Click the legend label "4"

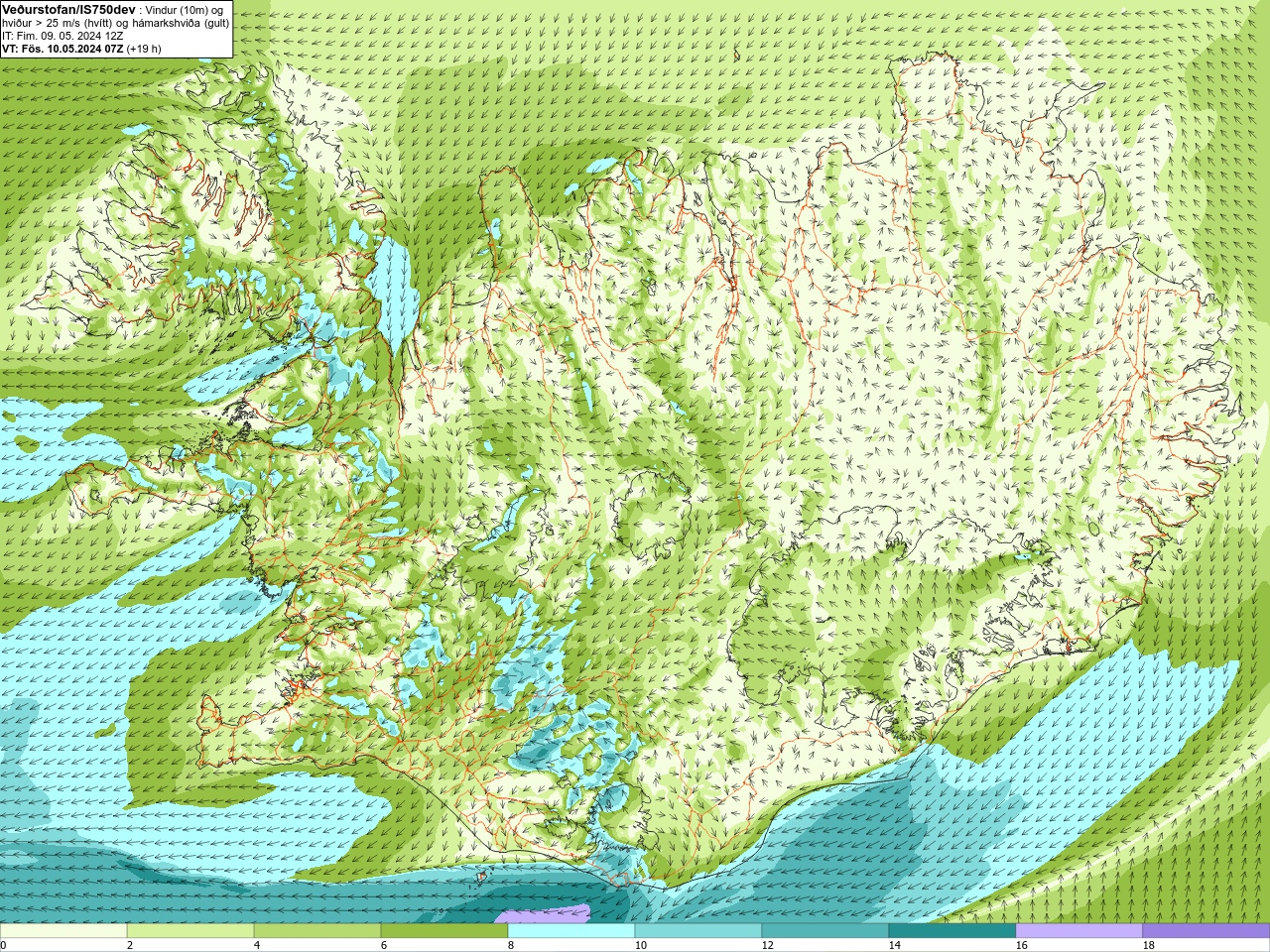click(x=256, y=945)
